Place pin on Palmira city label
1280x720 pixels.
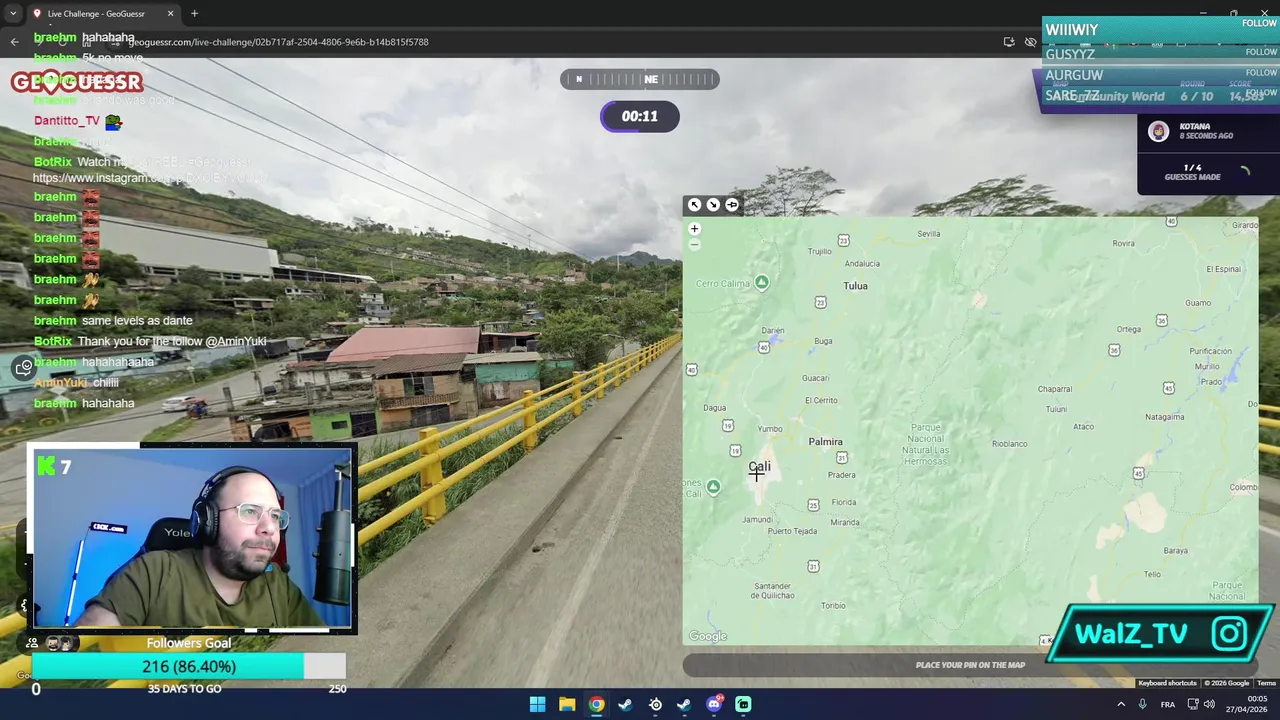[x=825, y=441]
